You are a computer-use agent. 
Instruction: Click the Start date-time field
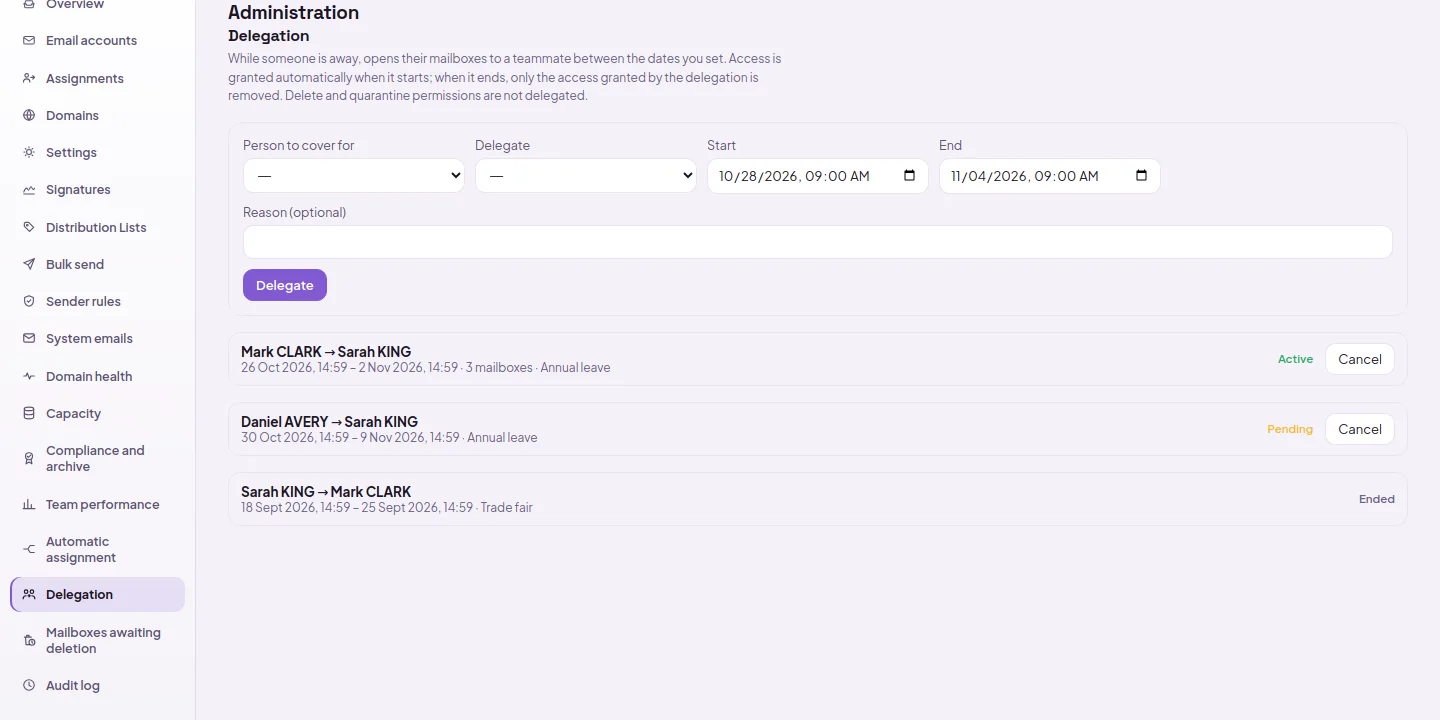(818, 176)
